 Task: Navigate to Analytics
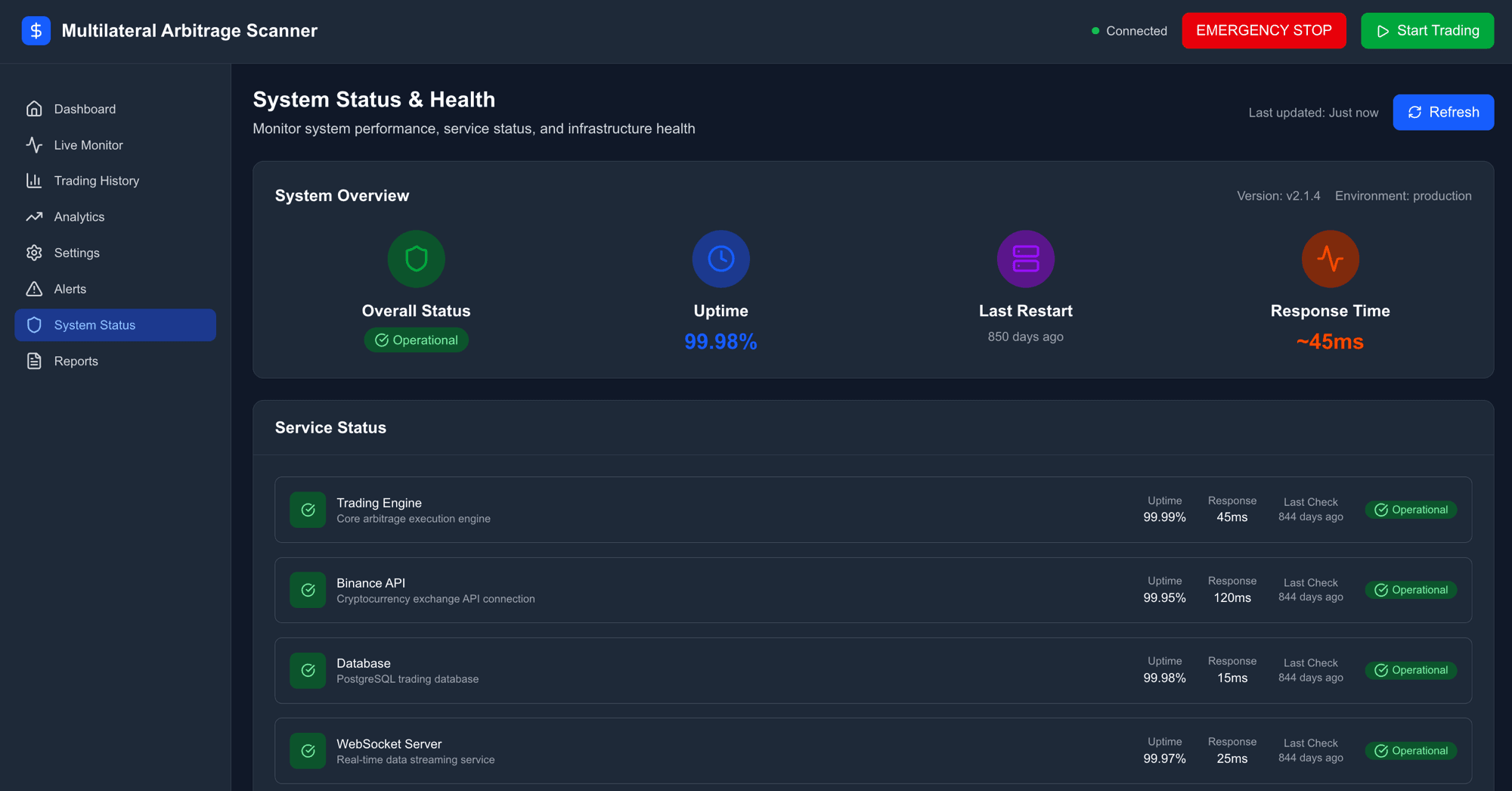(x=116, y=217)
